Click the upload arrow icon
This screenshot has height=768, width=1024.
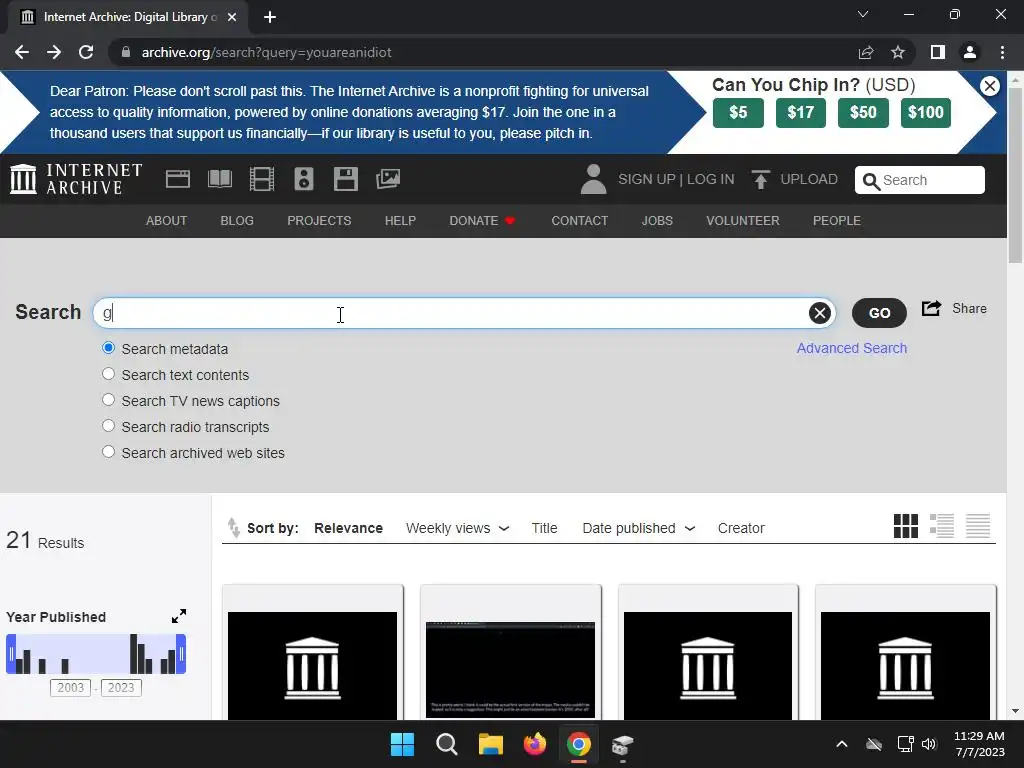[760, 179]
